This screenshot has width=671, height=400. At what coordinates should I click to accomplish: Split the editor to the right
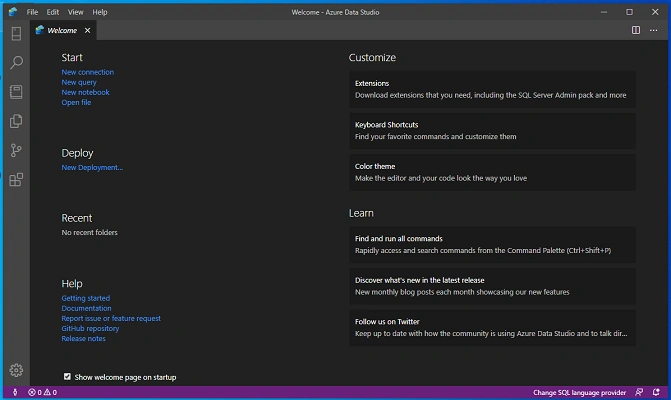click(636, 30)
